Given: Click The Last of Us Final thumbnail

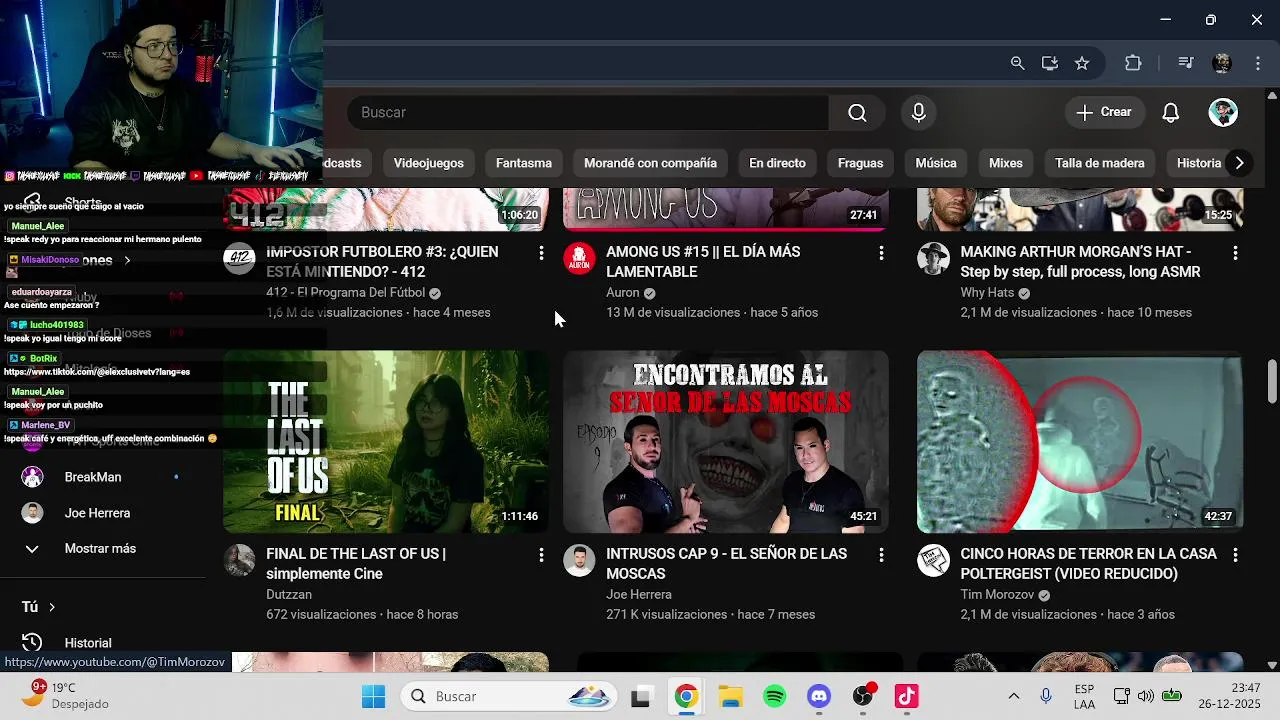Looking at the screenshot, I should click(x=386, y=441).
